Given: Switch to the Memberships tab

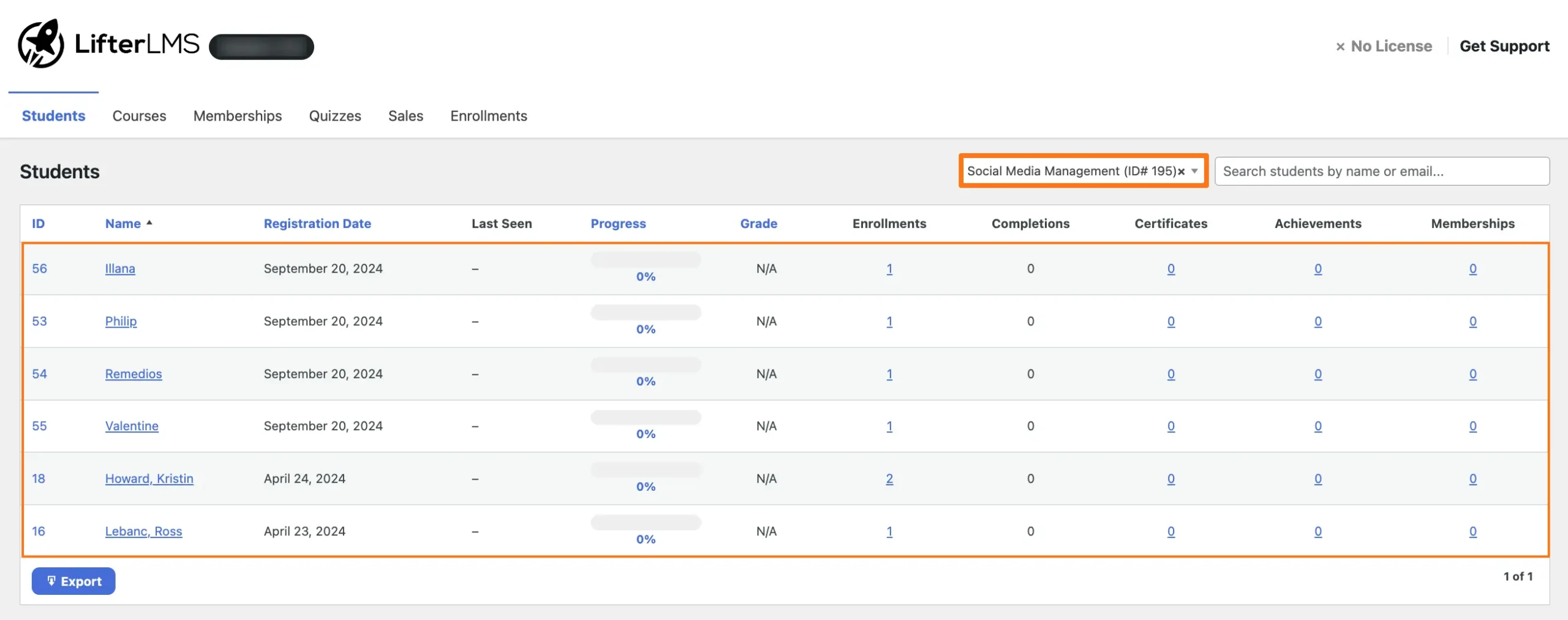Looking at the screenshot, I should tap(237, 116).
